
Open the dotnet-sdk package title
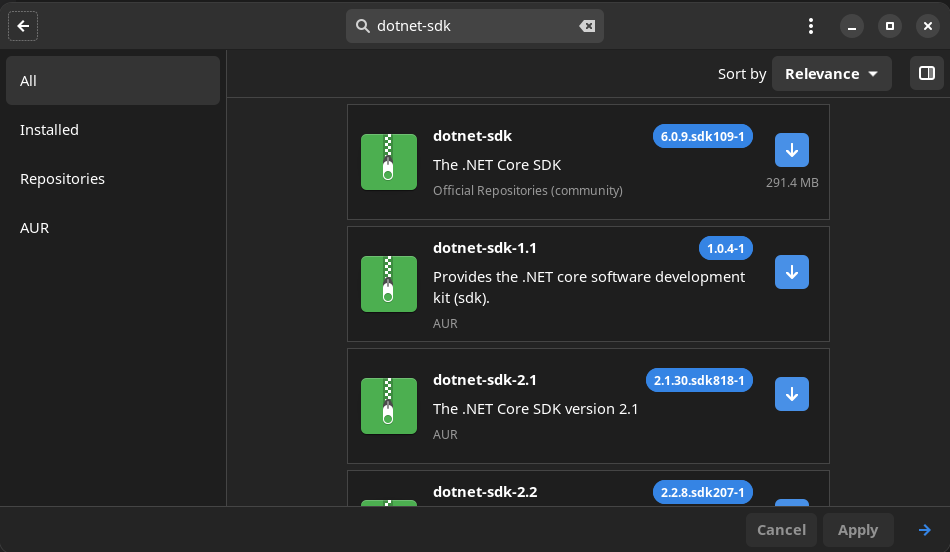point(472,136)
